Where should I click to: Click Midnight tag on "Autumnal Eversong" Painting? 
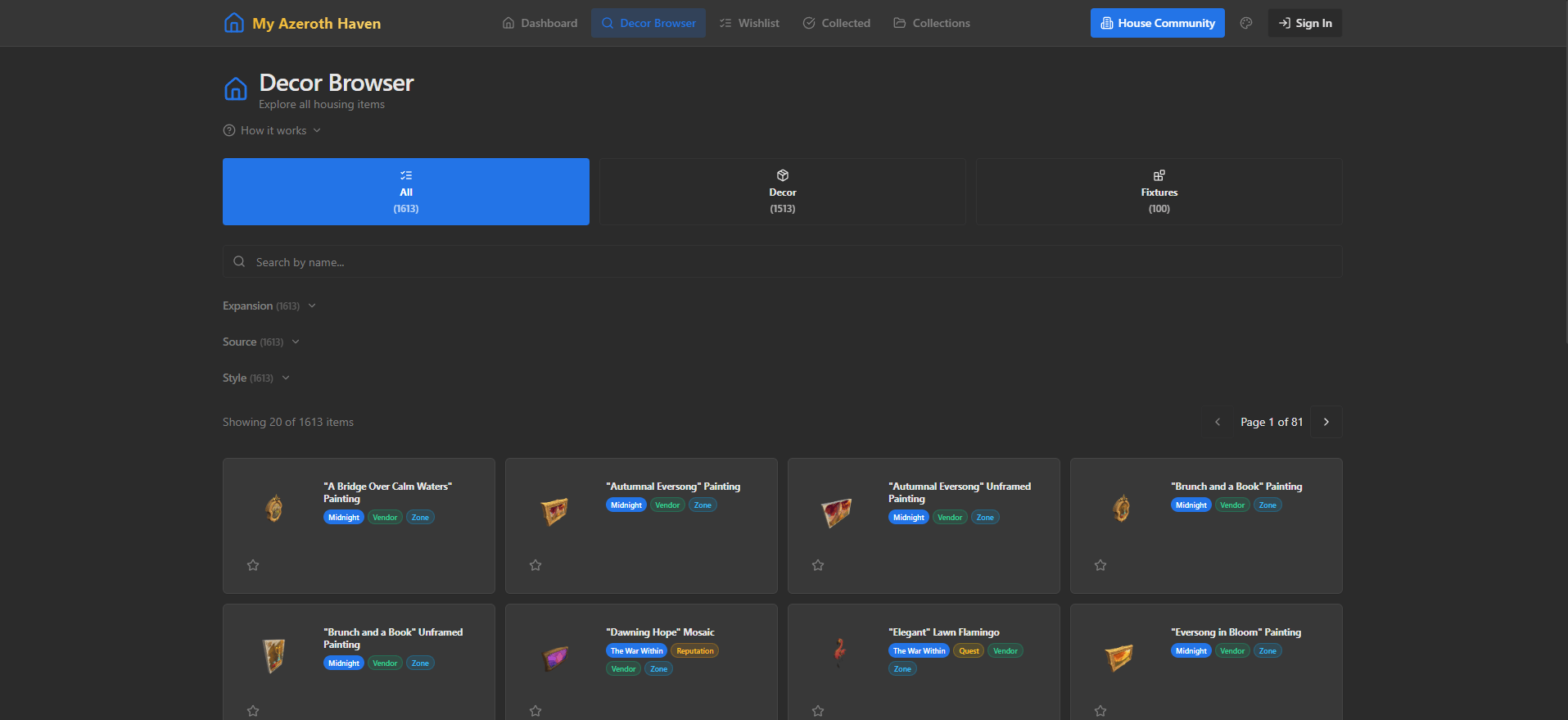click(x=626, y=505)
